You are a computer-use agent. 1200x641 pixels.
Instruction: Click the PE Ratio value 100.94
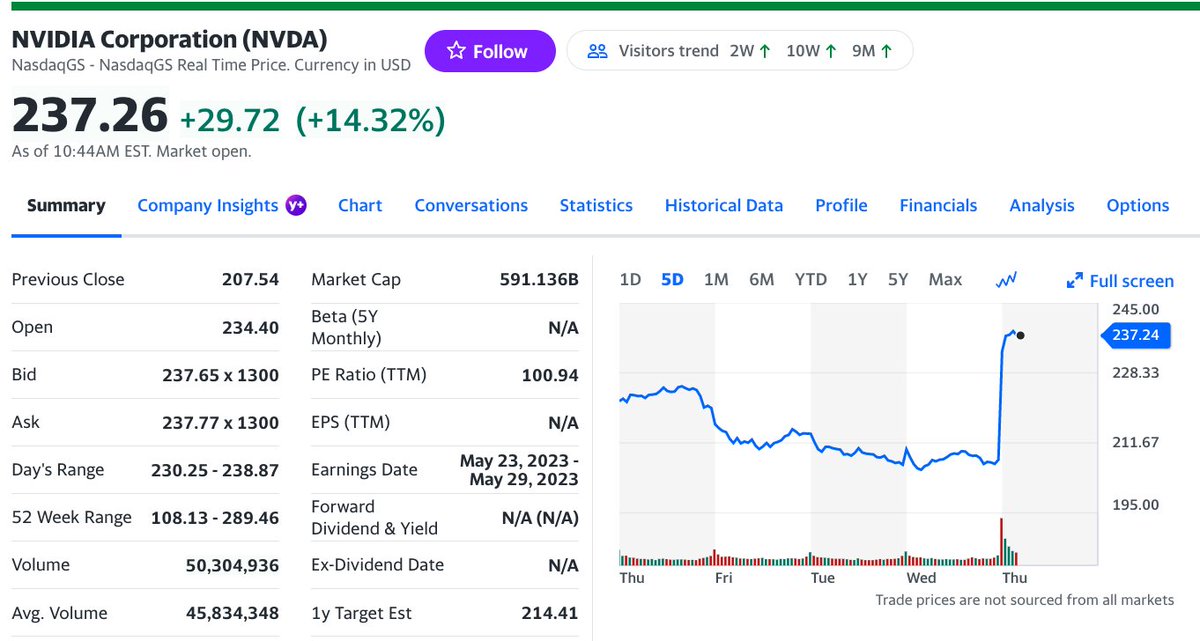tap(550, 375)
